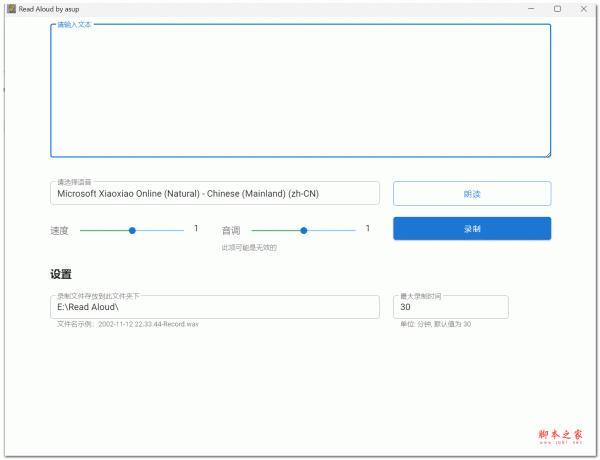This screenshot has height=460, width=600.
Task: Click the 单位: 分钟 unit hint text
Action: click(435, 324)
